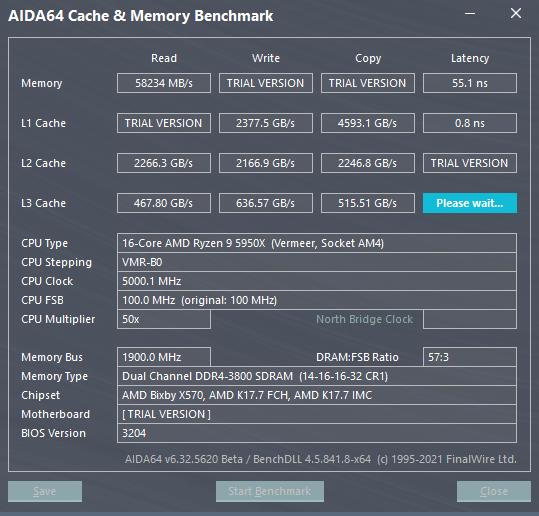Click the Memory Type DDR4-3800 field
539x516 pixels.
(x=317, y=376)
